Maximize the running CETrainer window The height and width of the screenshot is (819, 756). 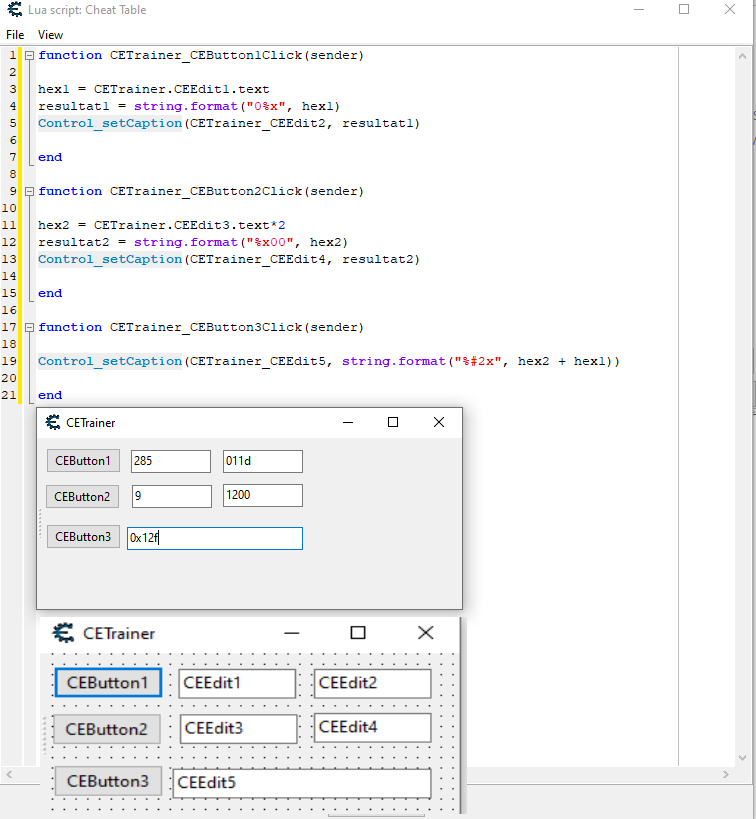(393, 423)
